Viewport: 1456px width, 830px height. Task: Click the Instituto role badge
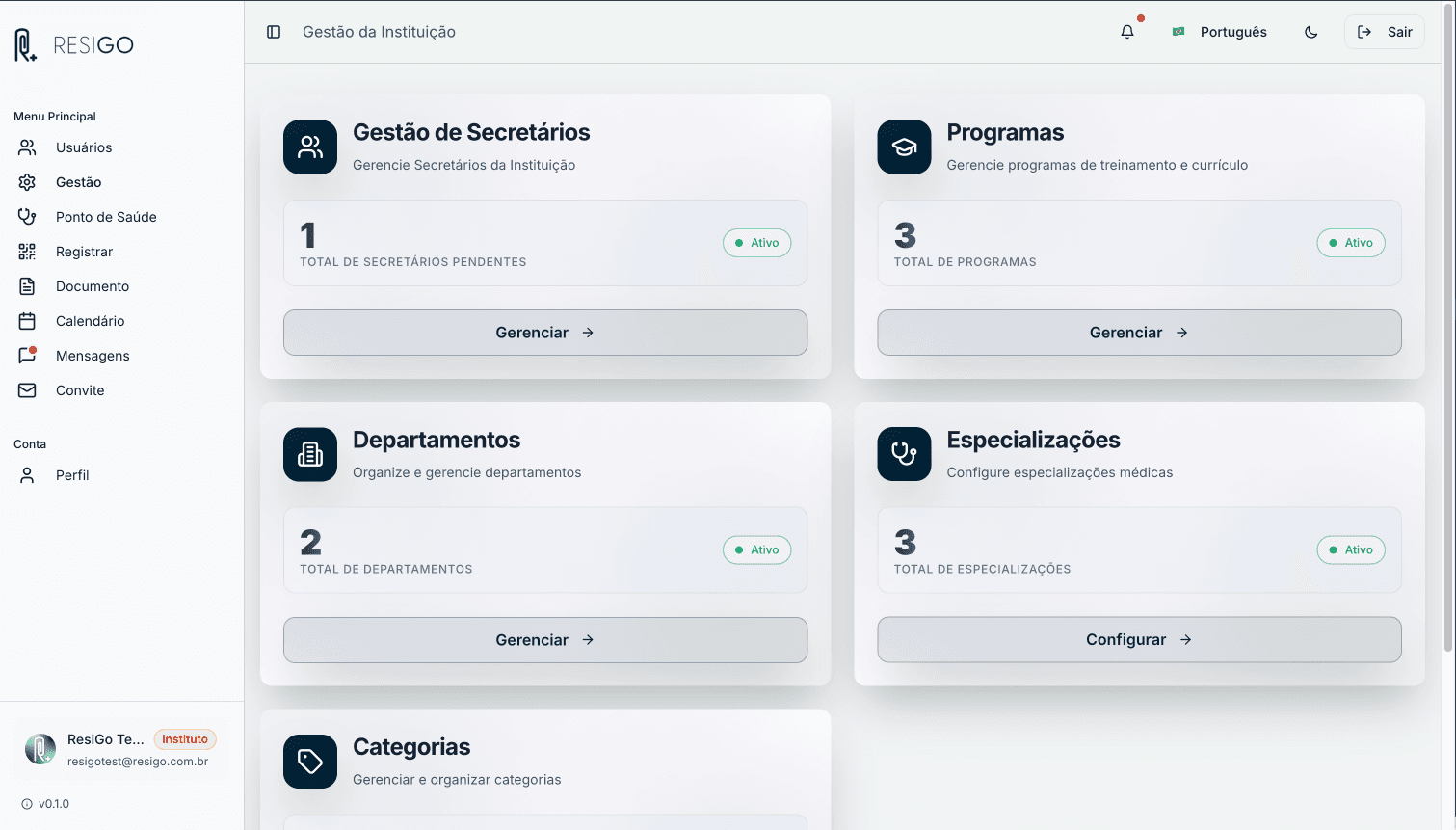pyautogui.click(x=185, y=739)
